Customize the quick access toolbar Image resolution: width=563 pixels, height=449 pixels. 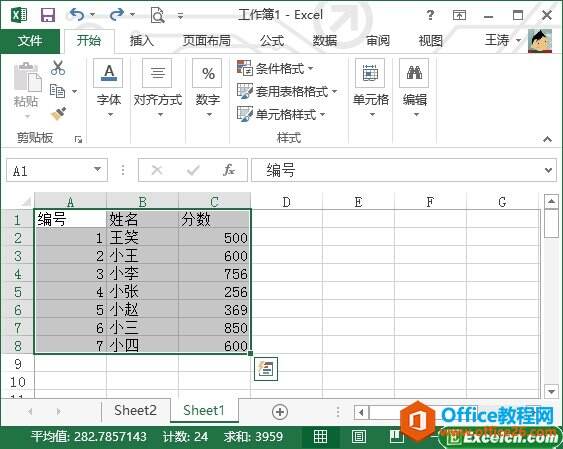[181, 15]
